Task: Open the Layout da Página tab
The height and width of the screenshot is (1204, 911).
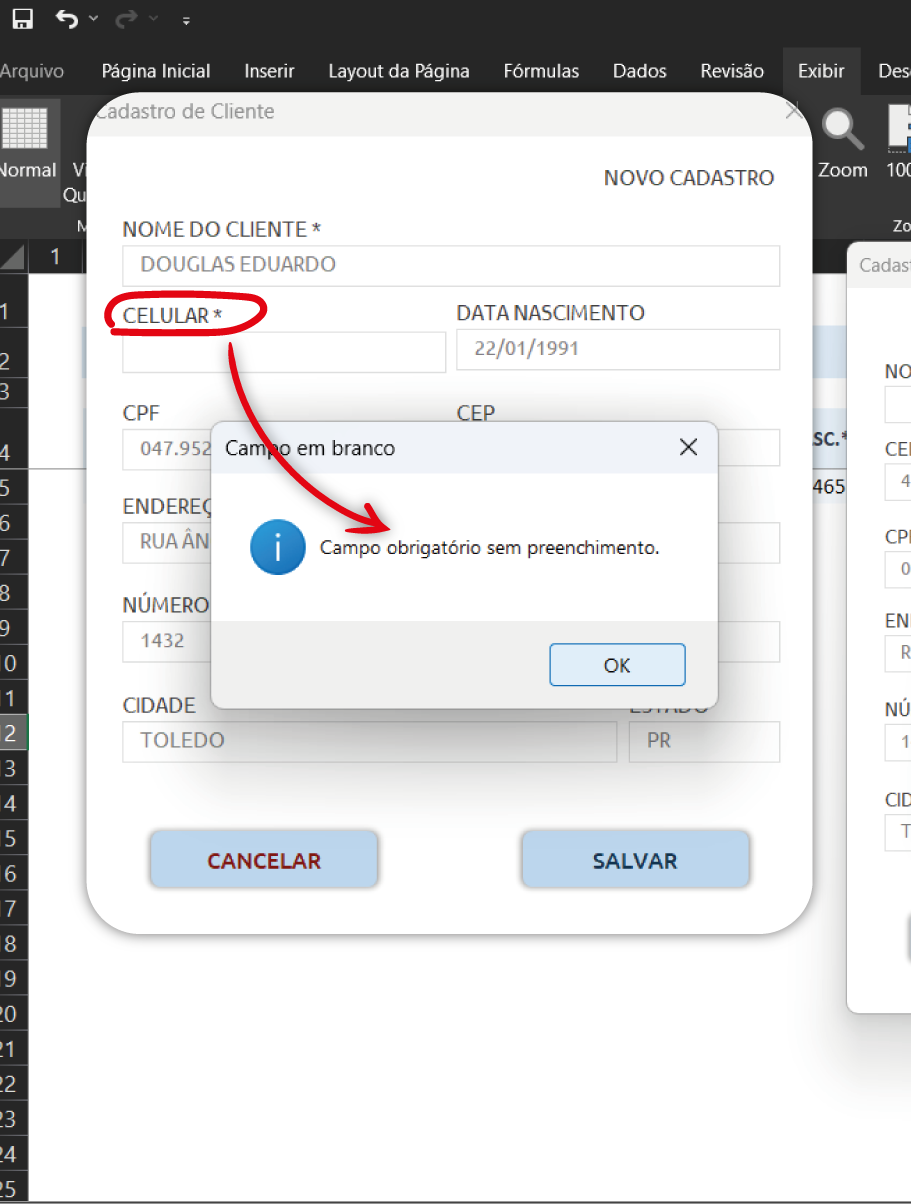Action: (399, 71)
